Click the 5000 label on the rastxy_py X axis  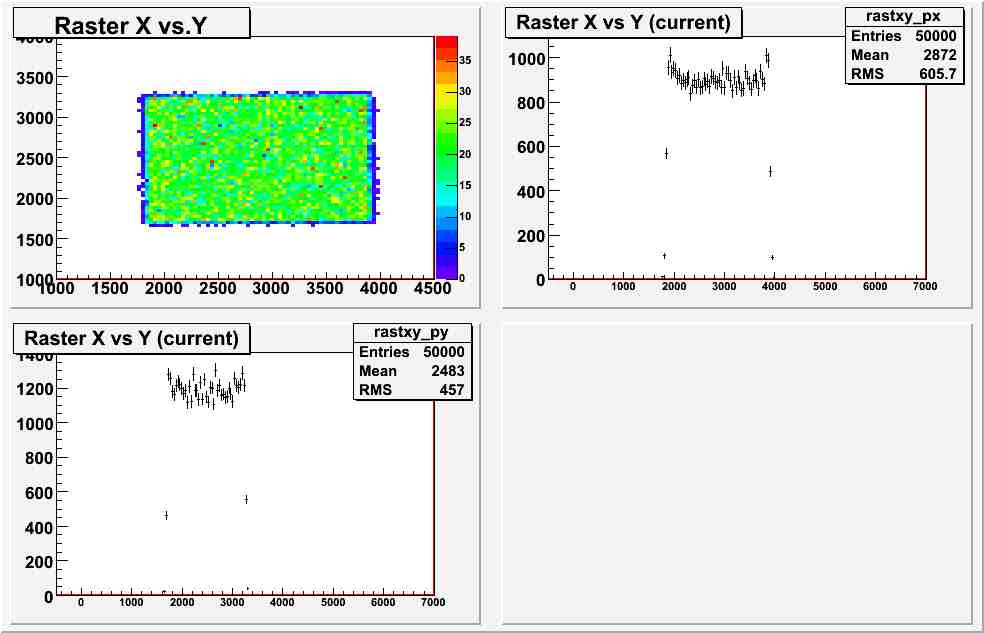click(333, 602)
